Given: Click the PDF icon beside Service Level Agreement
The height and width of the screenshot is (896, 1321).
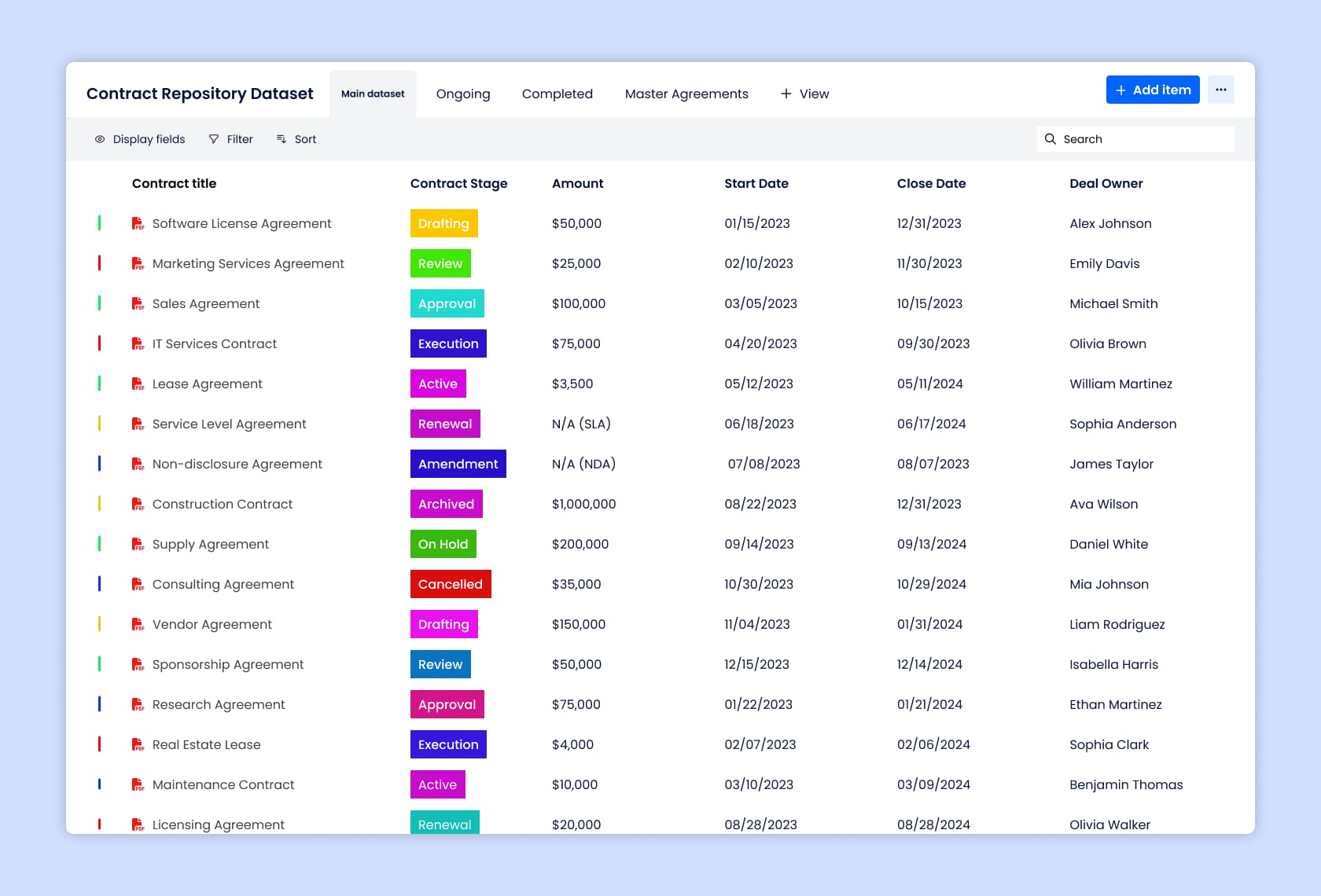Looking at the screenshot, I should point(138,424).
